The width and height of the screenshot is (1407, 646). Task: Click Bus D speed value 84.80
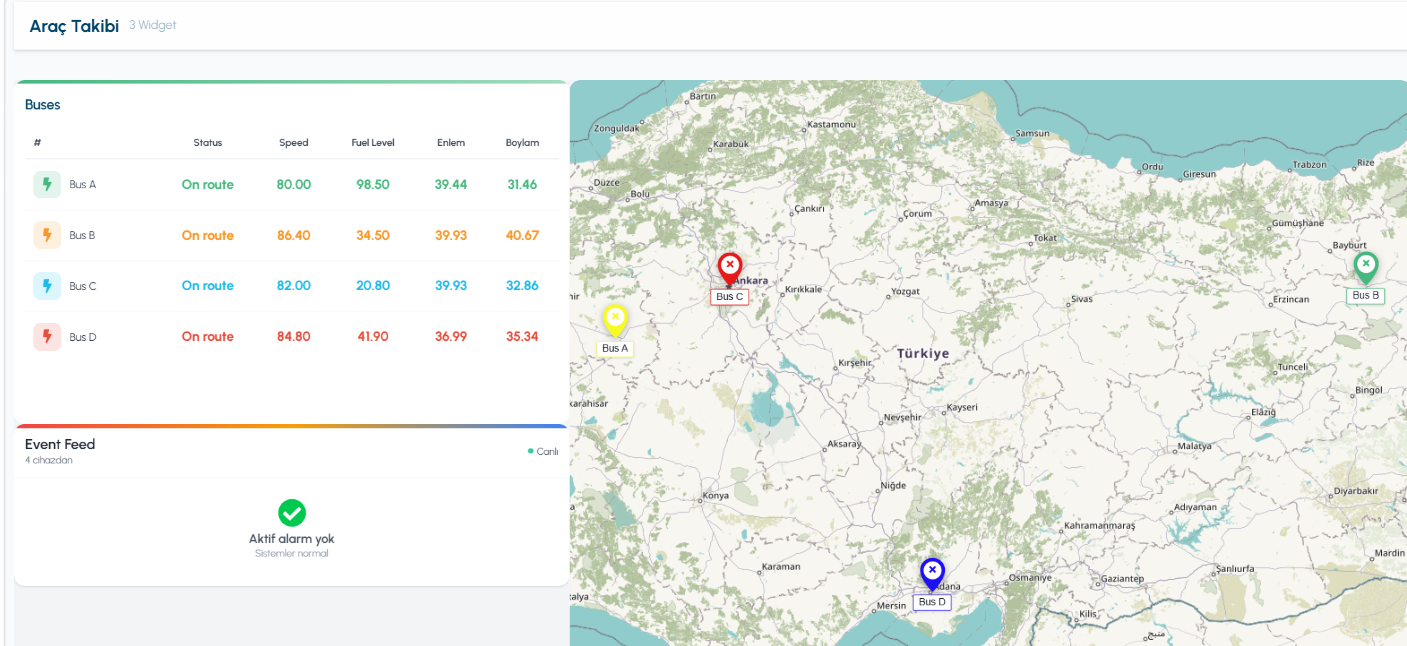[294, 337]
